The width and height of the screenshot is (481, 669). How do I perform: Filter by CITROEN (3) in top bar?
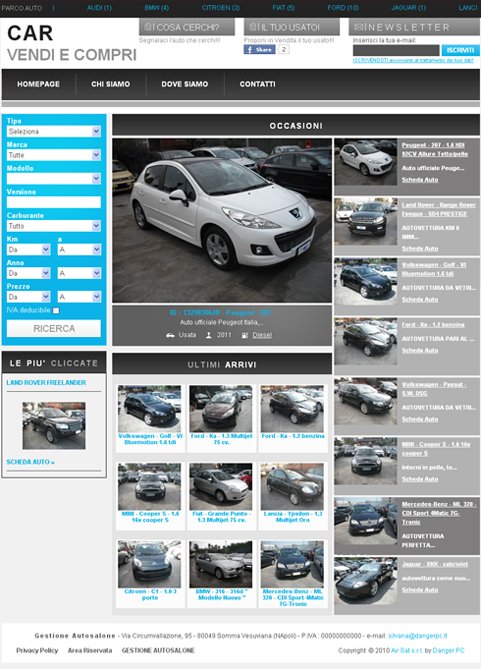click(221, 8)
